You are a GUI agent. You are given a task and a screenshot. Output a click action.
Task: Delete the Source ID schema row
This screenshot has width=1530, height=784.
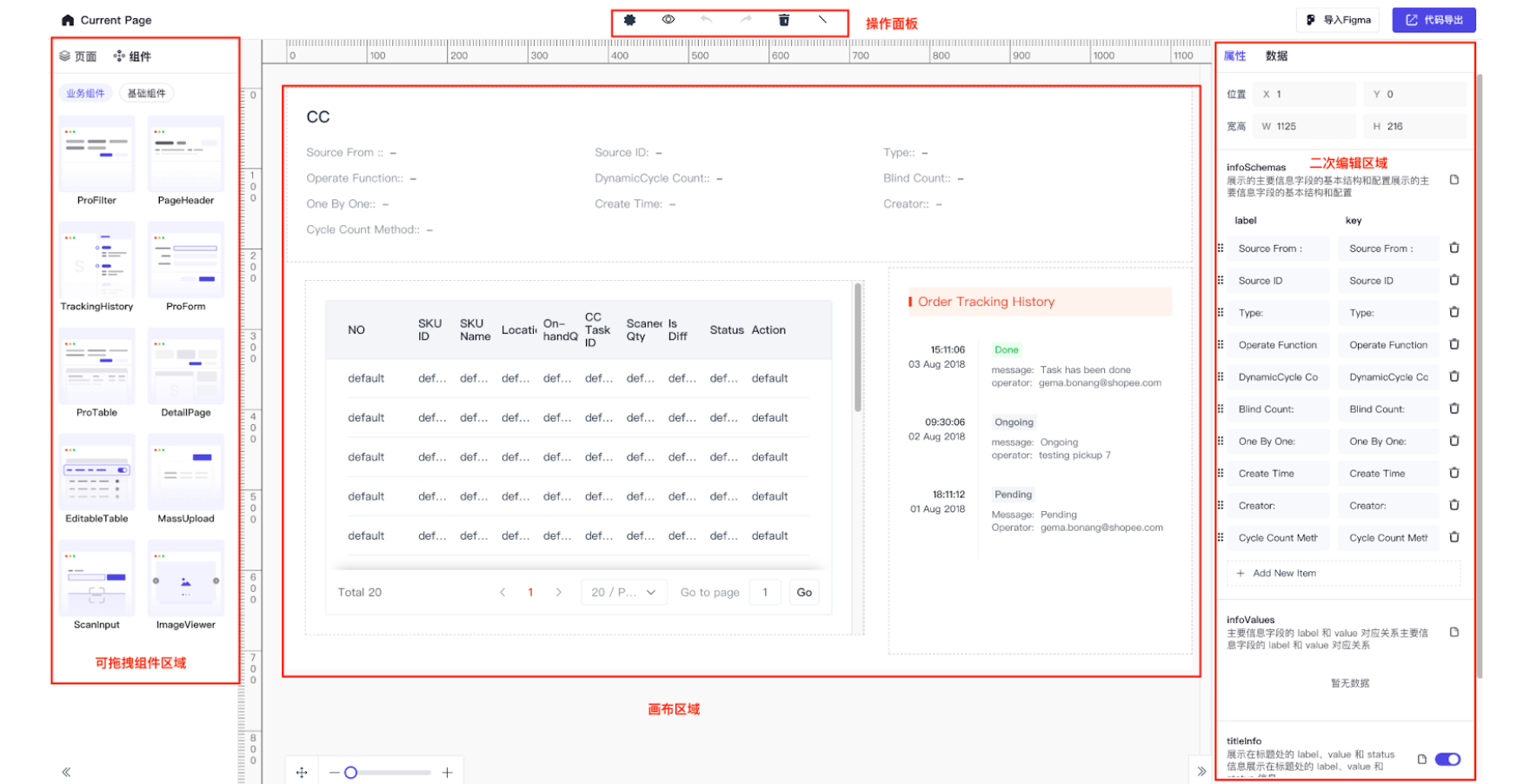(1454, 280)
